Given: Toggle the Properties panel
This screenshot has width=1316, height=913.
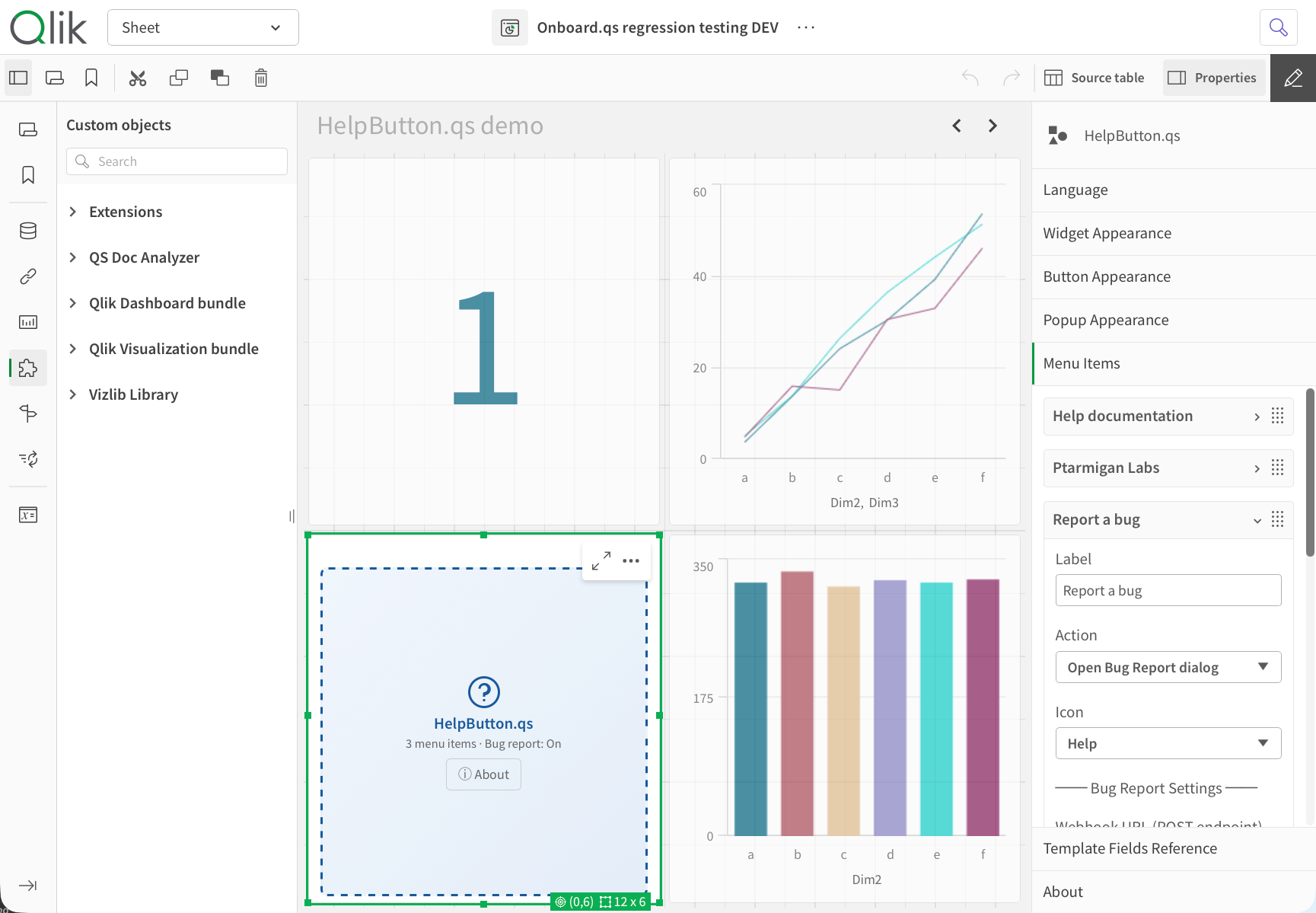Looking at the screenshot, I should [1213, 78].
